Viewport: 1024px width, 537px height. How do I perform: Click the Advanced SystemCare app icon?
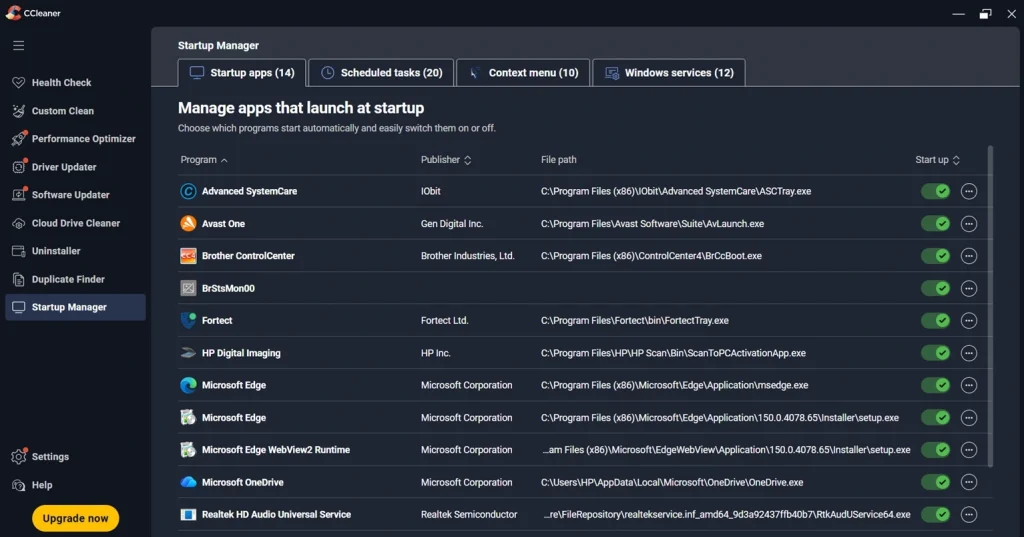pos(188,191)
